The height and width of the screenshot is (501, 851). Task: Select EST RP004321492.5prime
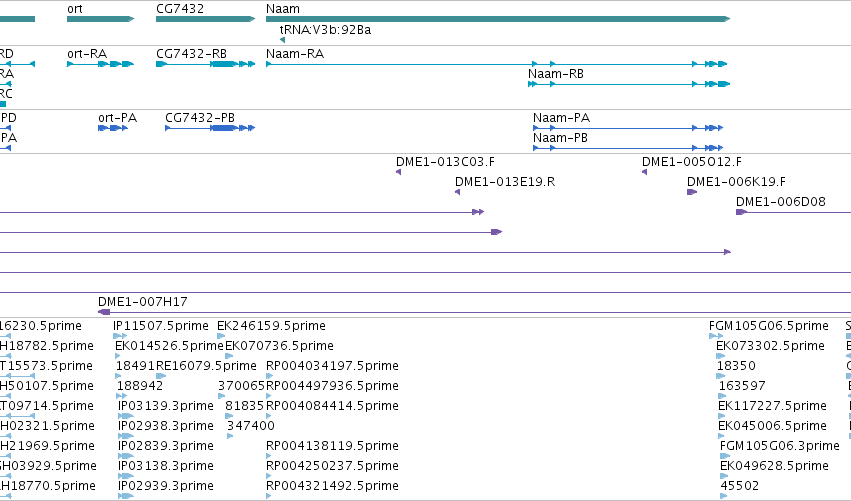pyautogui.click(x=332, y=486)
